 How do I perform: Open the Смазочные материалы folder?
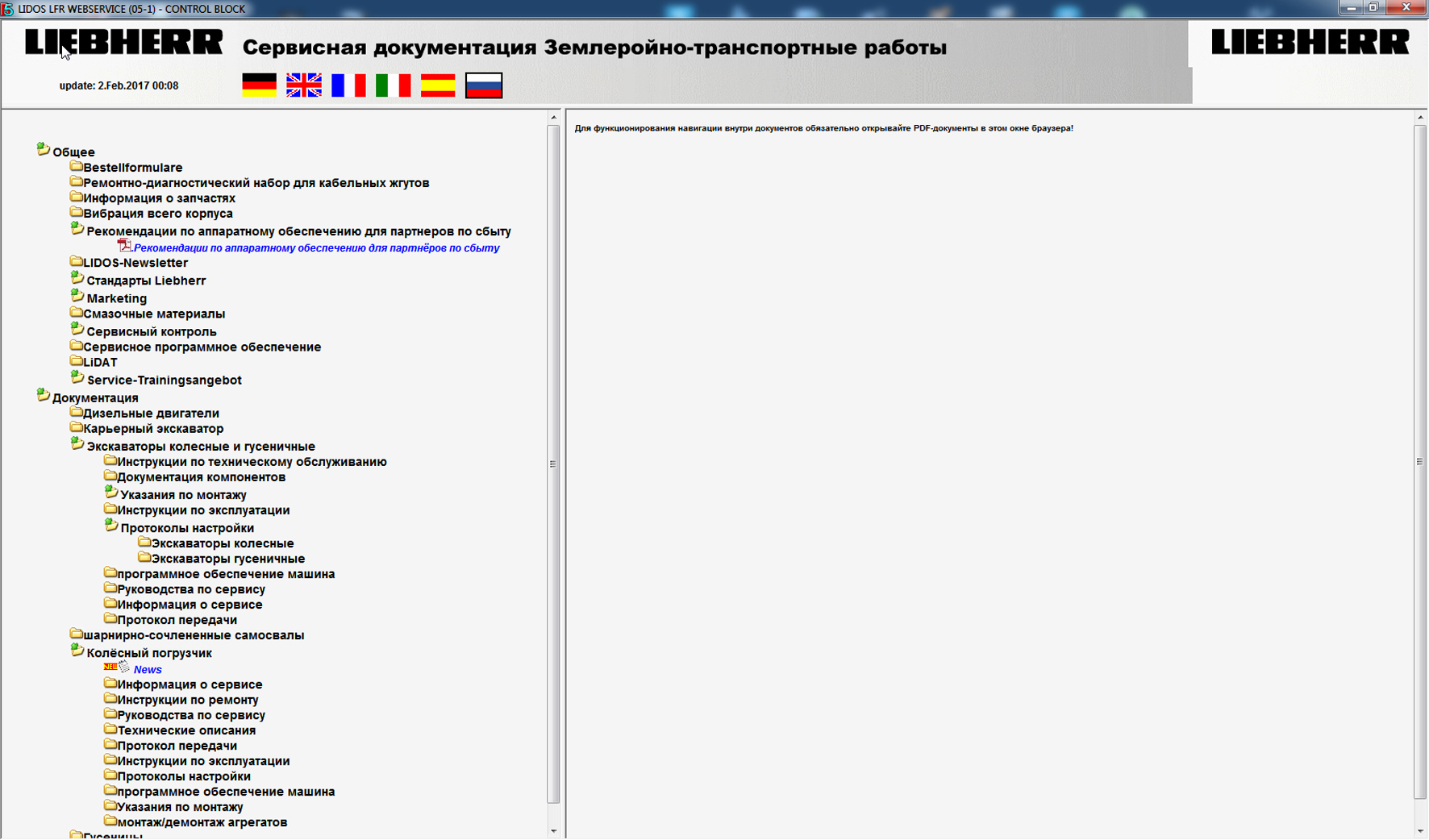154,314
